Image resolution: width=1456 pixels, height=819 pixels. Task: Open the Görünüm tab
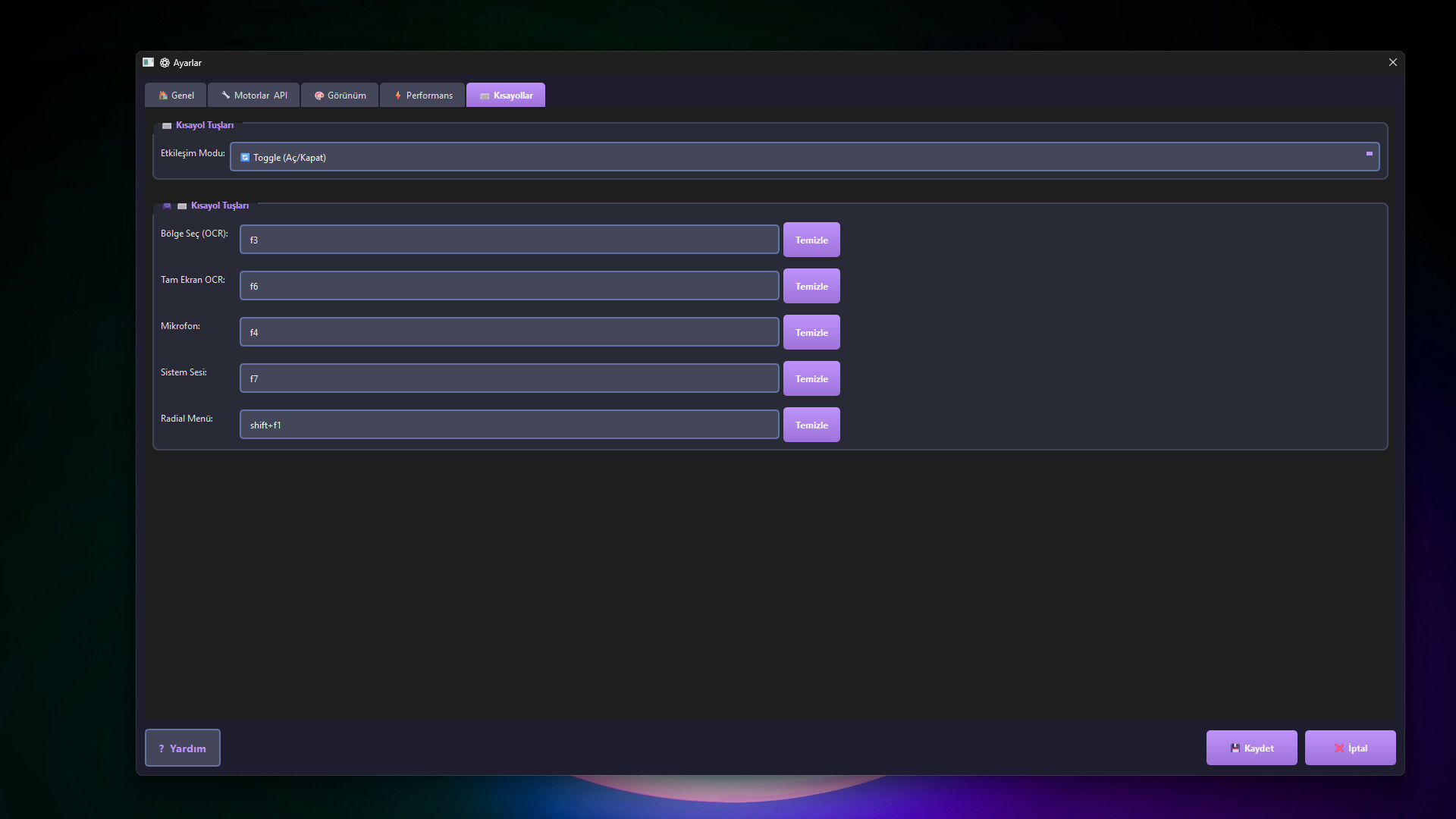point(340,96)
